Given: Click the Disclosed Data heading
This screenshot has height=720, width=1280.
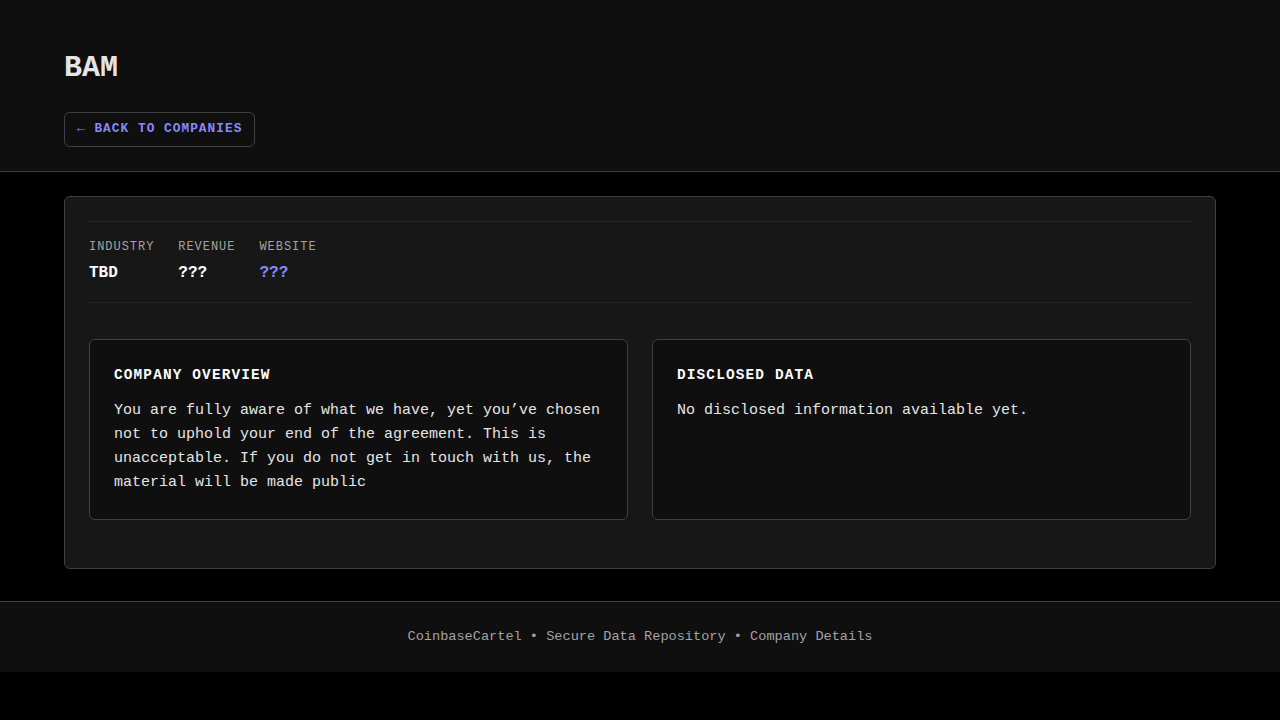Looking at the screenshot, I should coord(745,375).
